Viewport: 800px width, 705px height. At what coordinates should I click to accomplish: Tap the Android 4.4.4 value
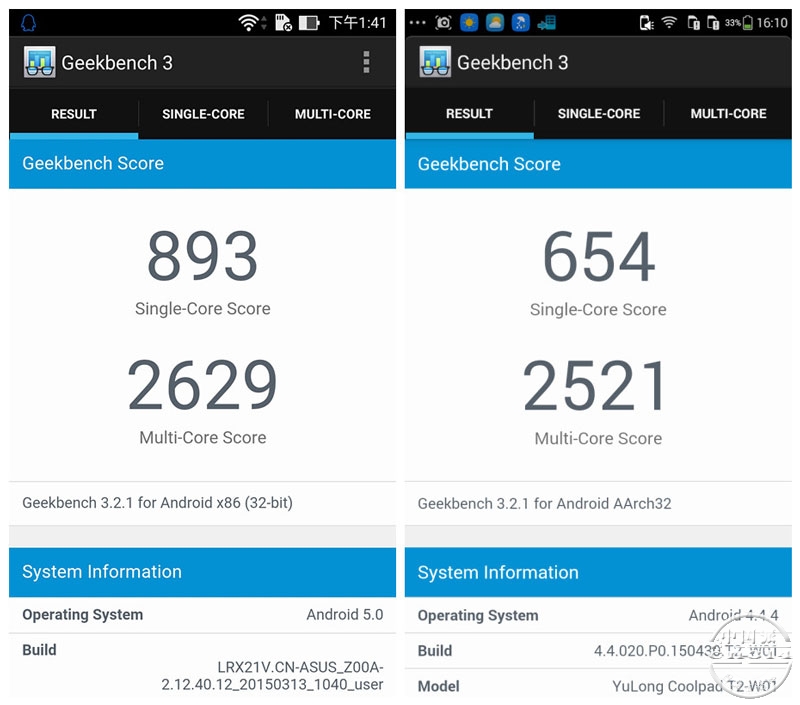pos(733,616)
